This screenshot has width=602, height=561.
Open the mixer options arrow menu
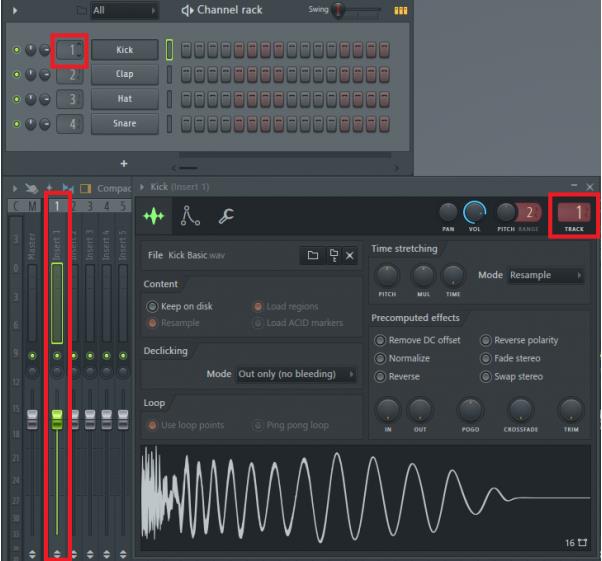(15, 188)
